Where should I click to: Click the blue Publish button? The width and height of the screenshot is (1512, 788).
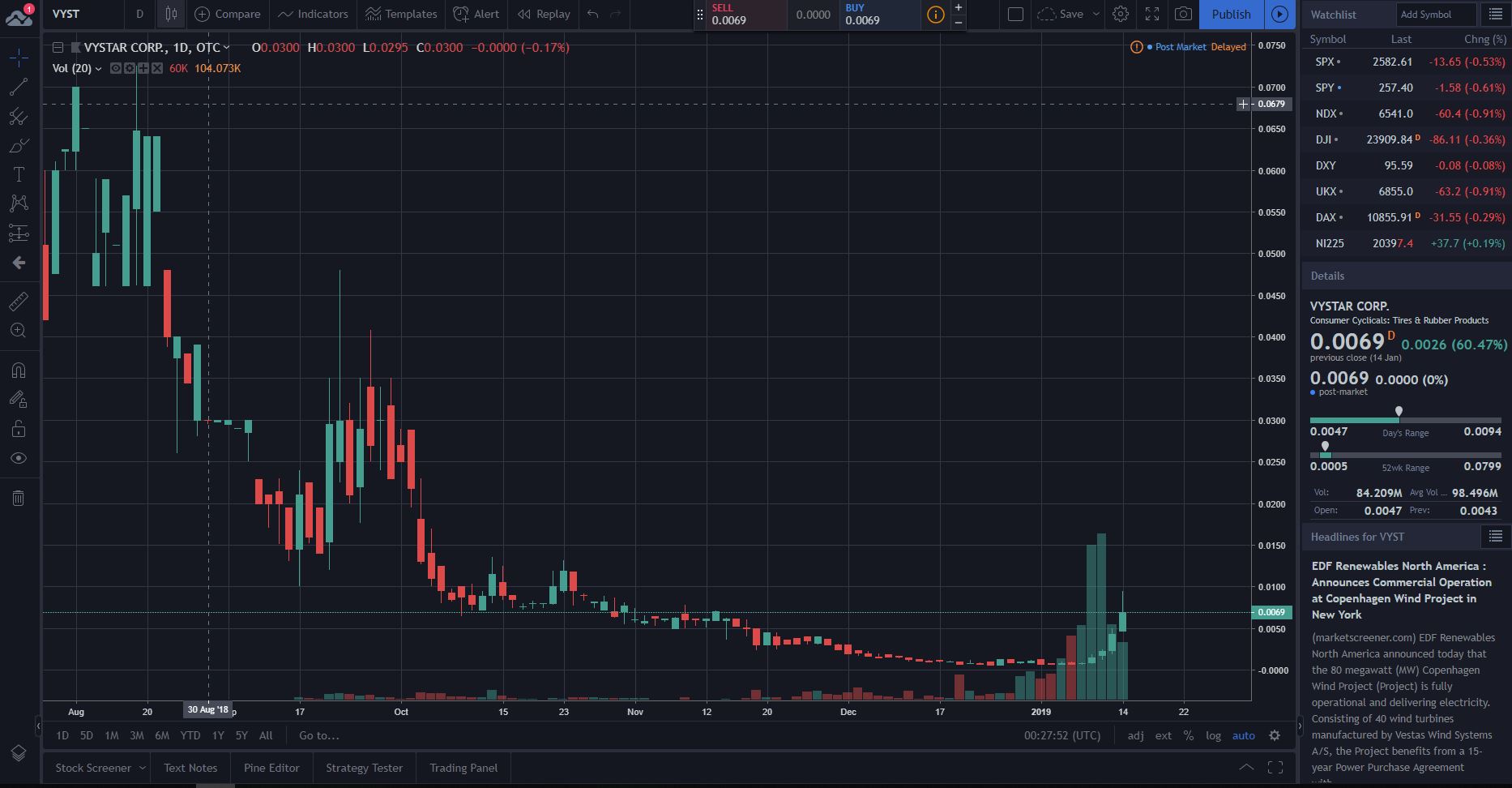pos(1231,14)
